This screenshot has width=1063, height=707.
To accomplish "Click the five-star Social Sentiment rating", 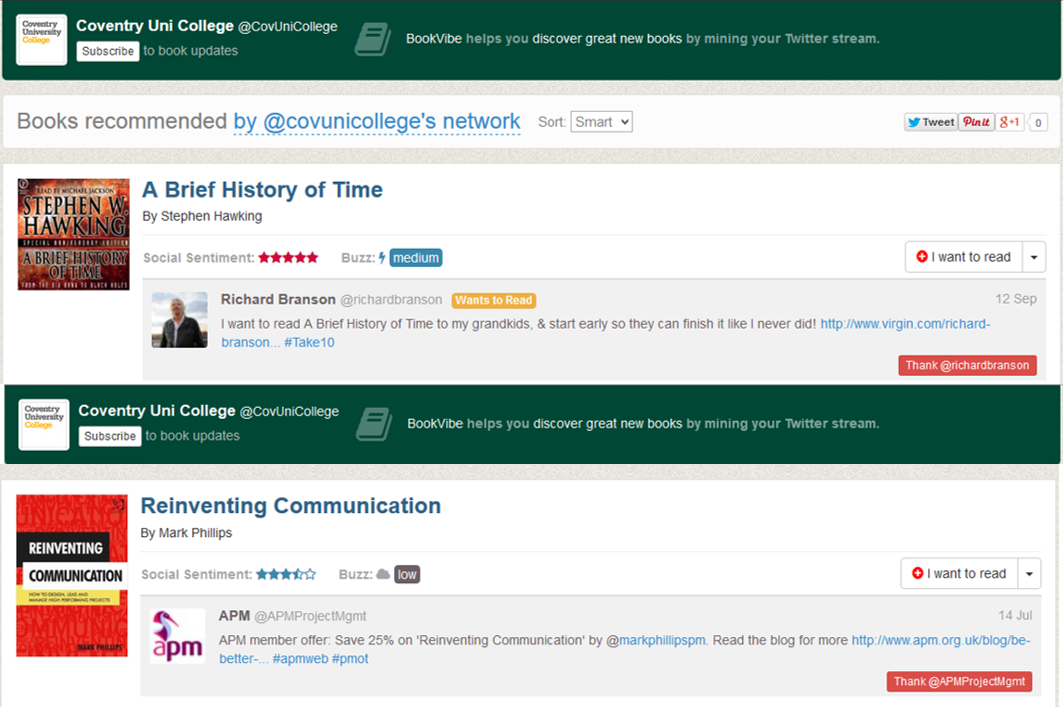I will point(288,258).
